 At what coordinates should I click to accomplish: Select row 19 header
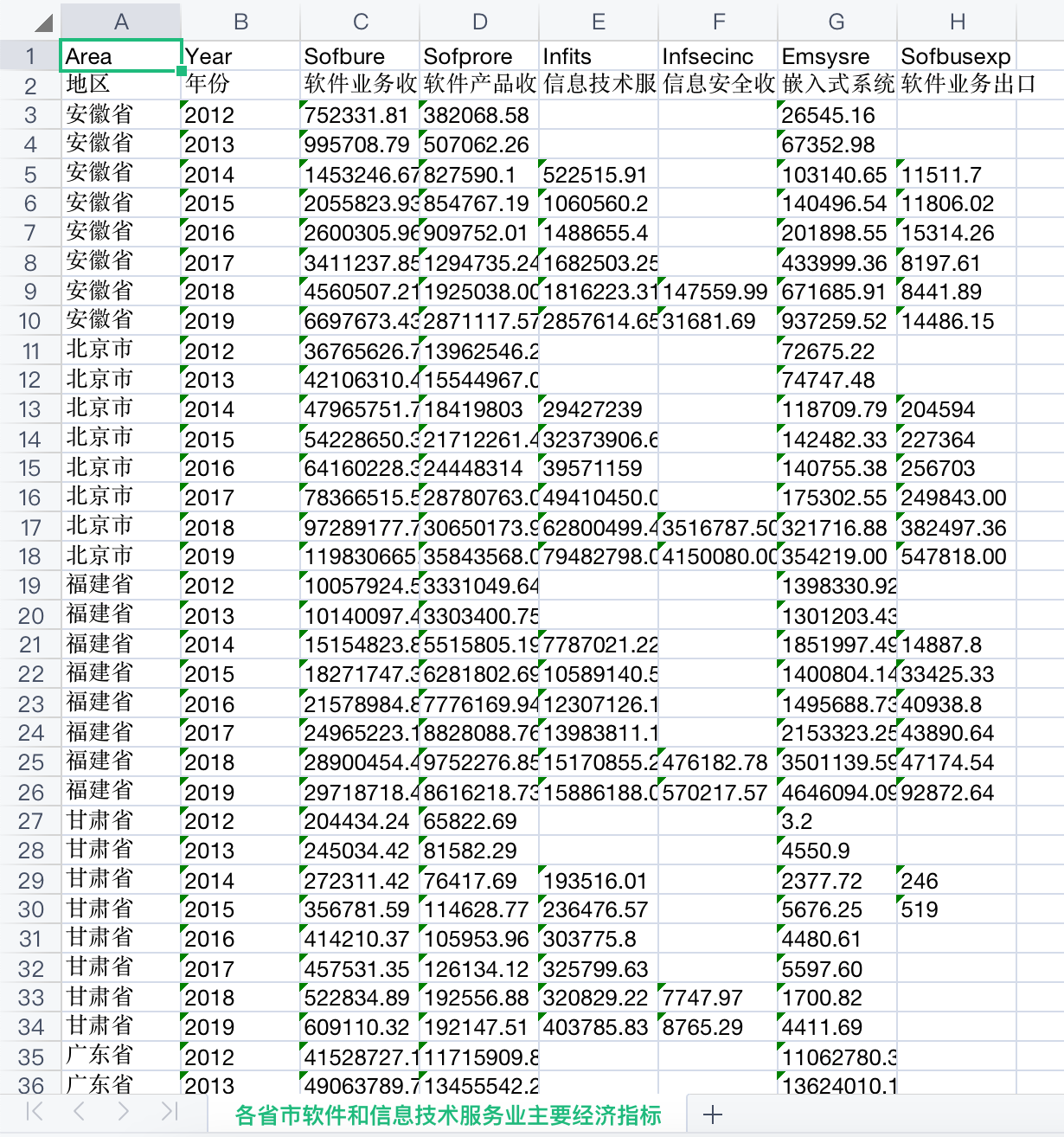[x=30, y=586]
